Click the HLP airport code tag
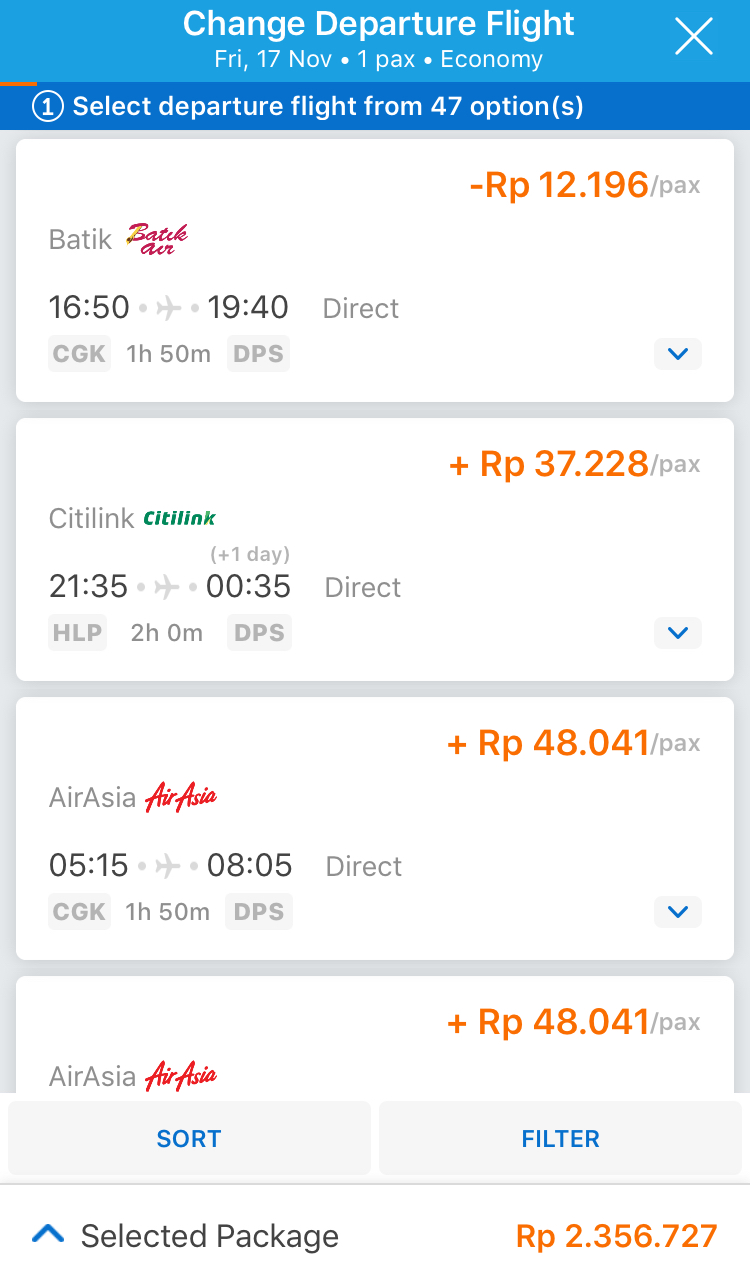The width and height of the screenshot is (750, 1288). (78, 633)
